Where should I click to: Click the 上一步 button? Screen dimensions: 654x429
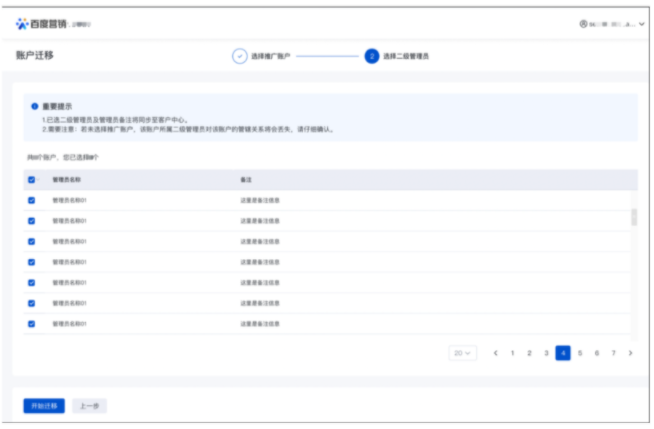[x=90, y=406]
